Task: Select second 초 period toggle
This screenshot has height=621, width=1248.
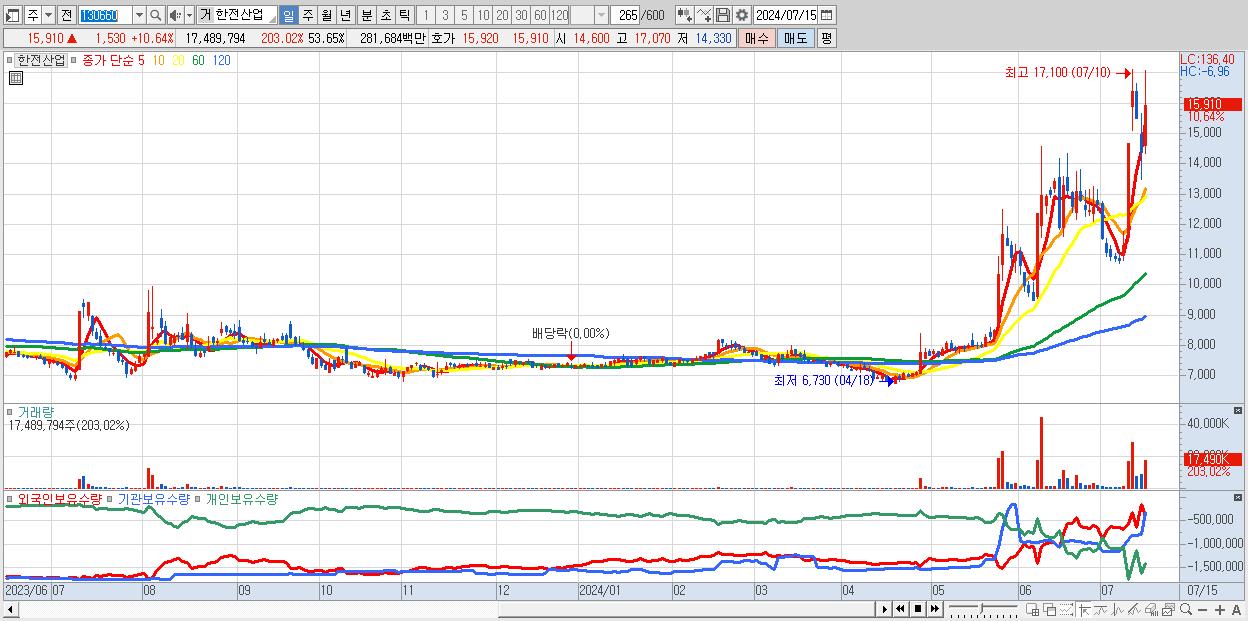Action: click(x=385, y=15)
